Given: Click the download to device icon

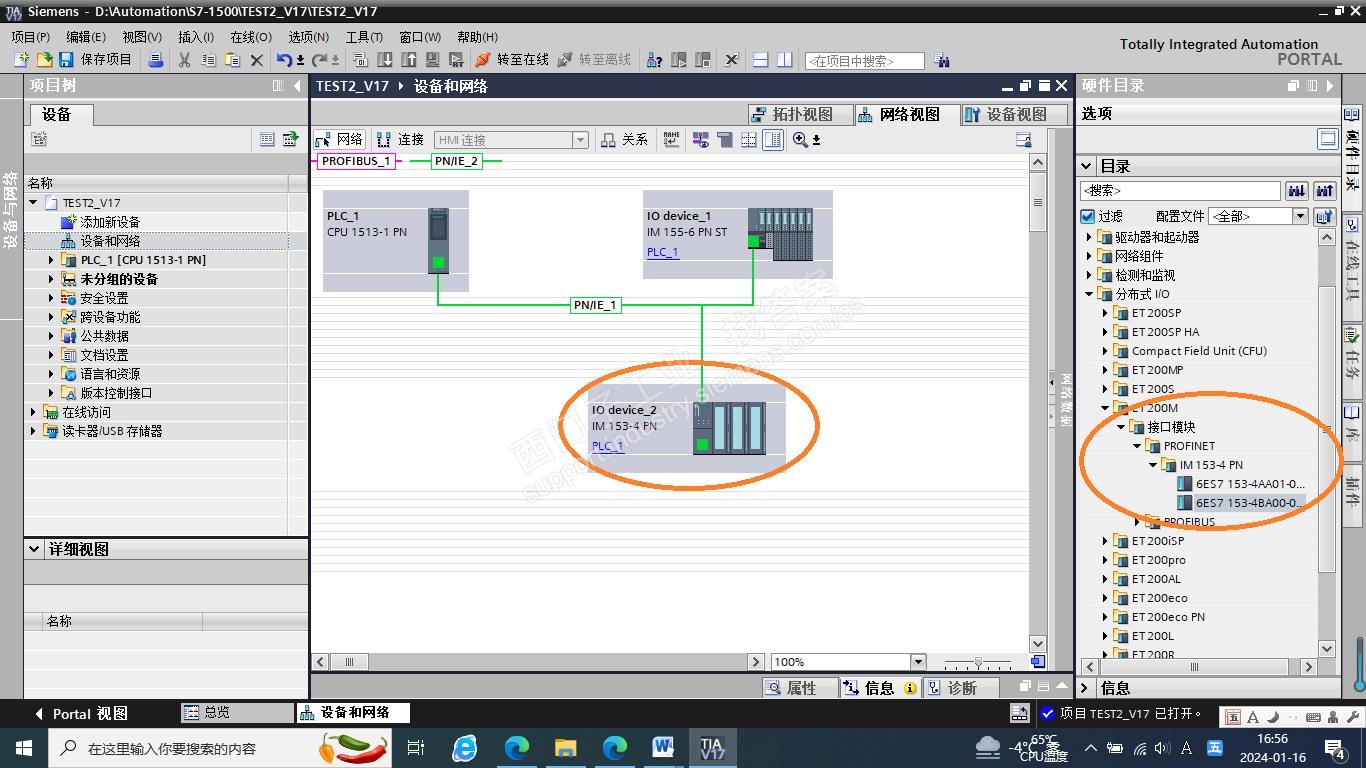Looking at the screenshot, I should [x=385, y=60].
